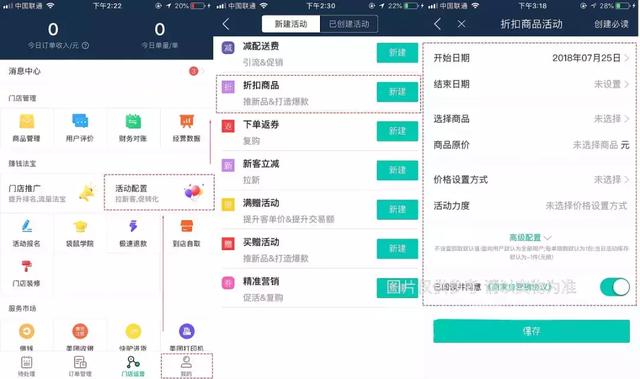The image size is (640, 379).
Task: Tap the 买赠活动 activity icon
Action: (228, 243)
